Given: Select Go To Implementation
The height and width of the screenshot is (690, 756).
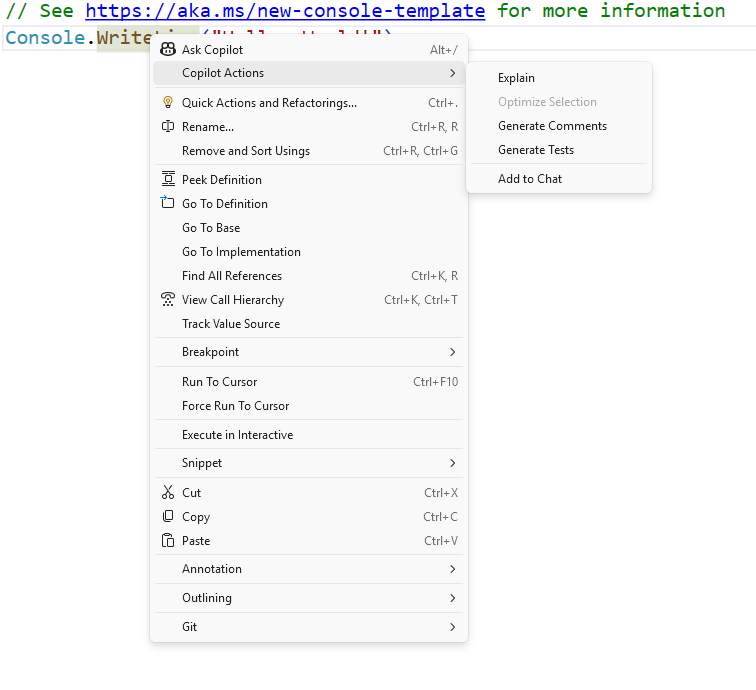Looking at the screenshot, I should (309, 252).
